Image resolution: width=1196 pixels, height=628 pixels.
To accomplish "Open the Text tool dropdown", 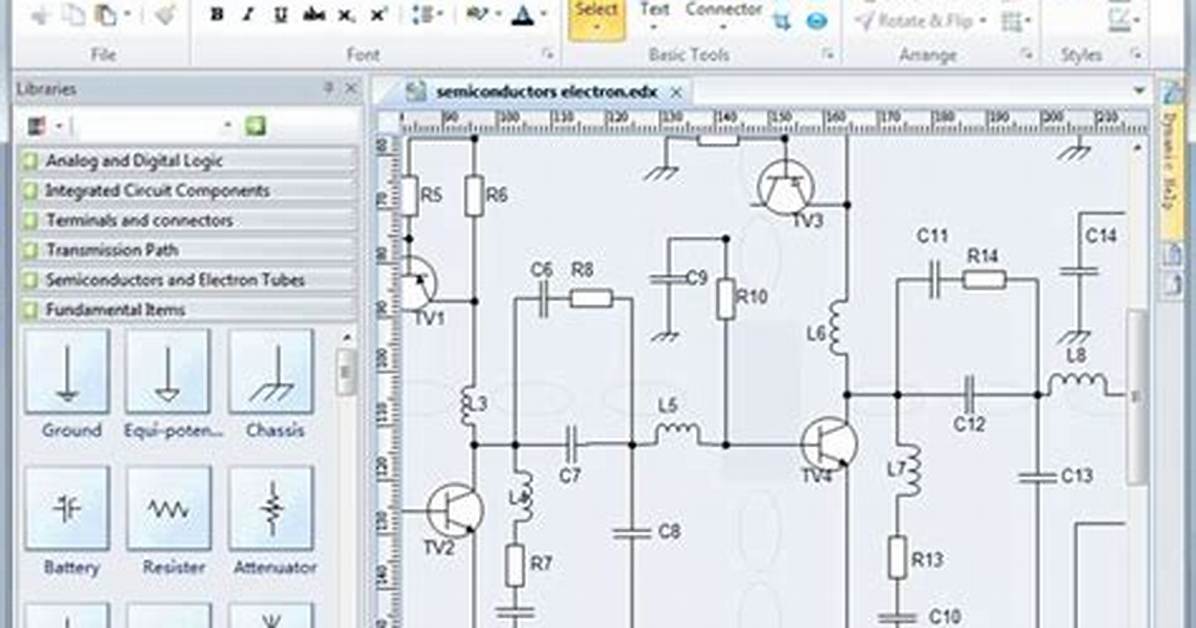I will [x=654, y=29].
